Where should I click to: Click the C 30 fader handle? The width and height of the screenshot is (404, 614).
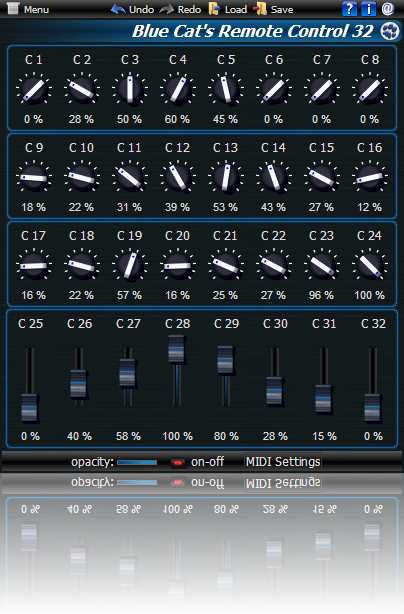(274, 391)
